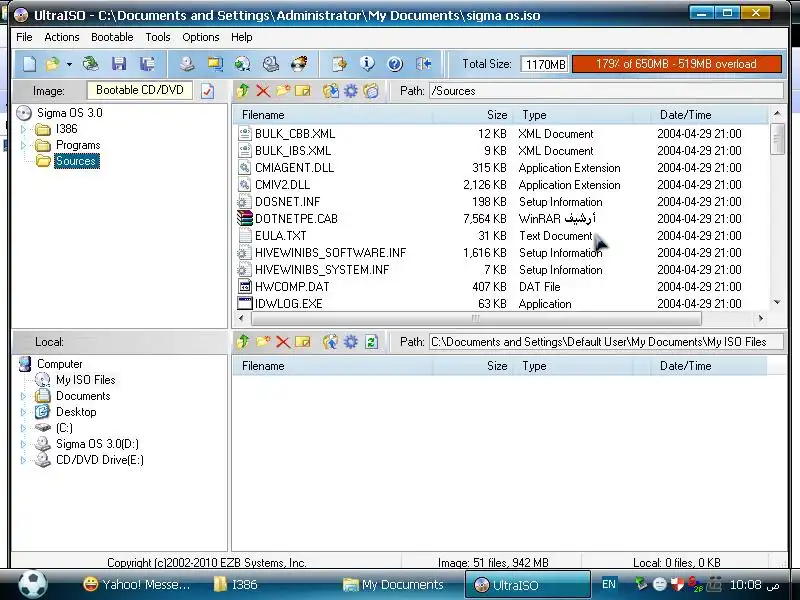This screenshot has height=600, width=800.
Task: Click the horizontal scrollbar of the image file list
Action: tap(476, 318)
